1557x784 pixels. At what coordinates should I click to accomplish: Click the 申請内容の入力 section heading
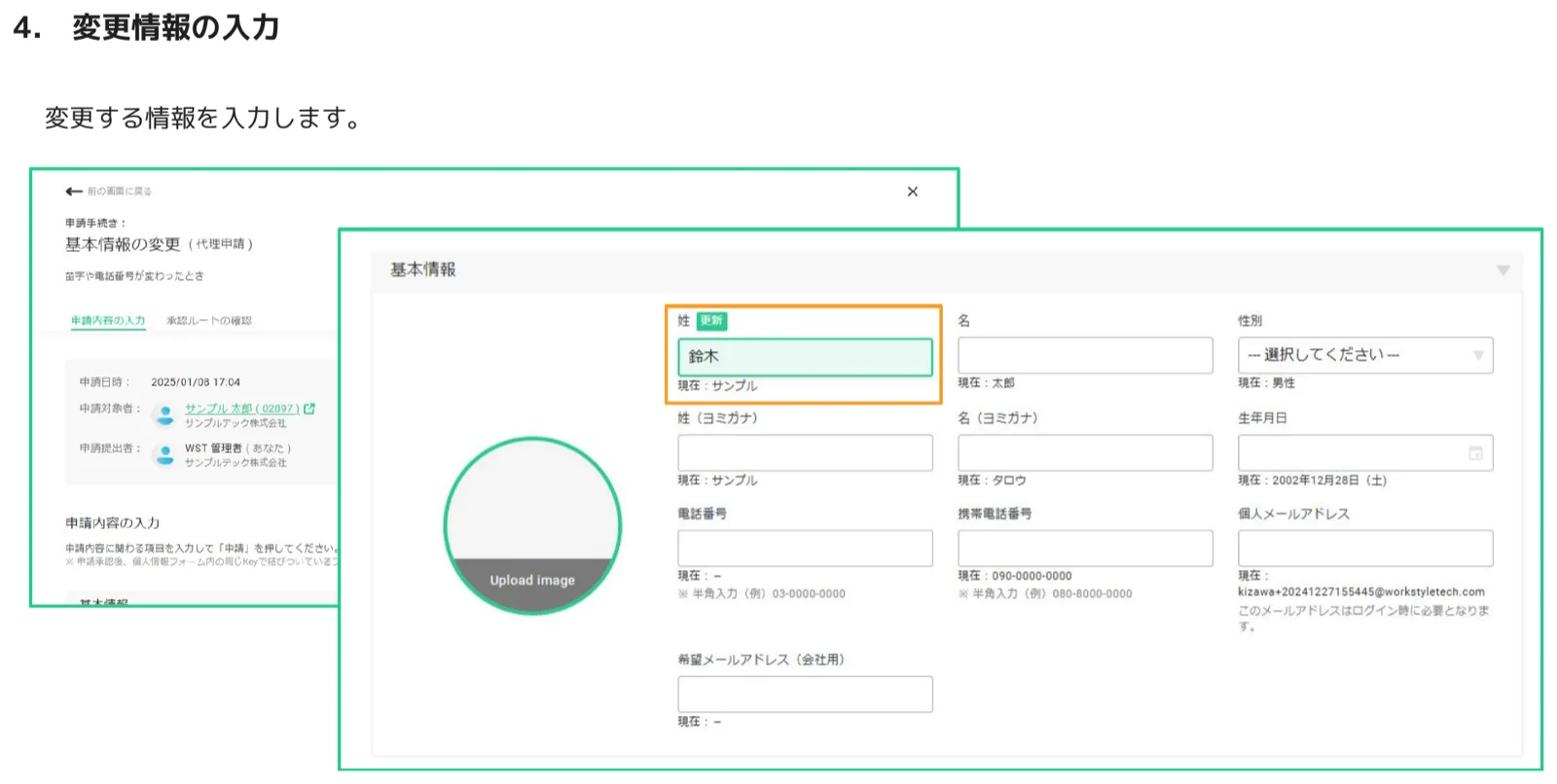tap(113, 523)
